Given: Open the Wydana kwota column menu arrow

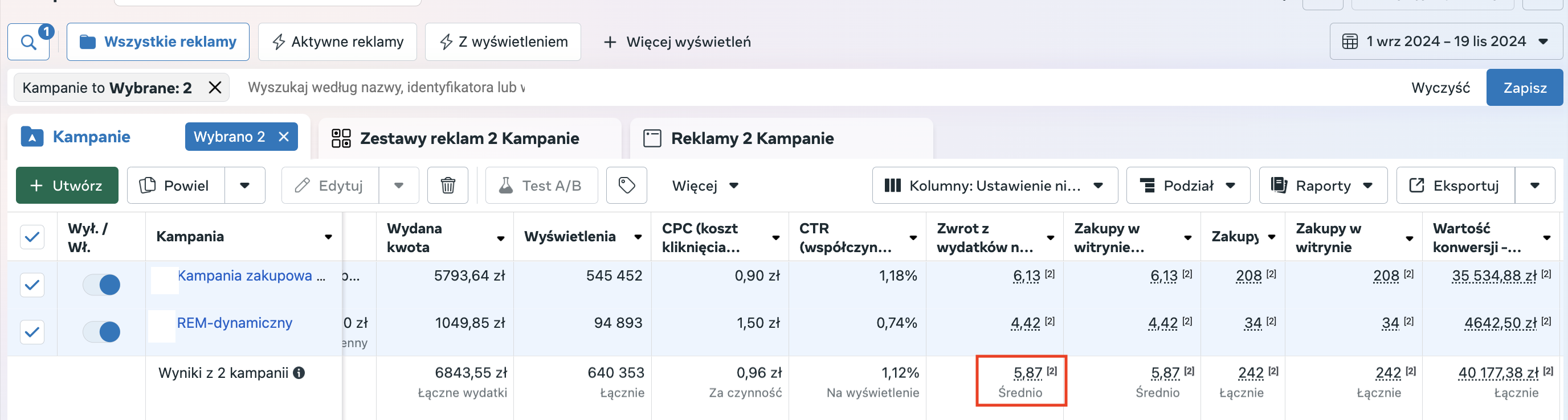Looking at the screenshot, I should [x=500, y=238].
